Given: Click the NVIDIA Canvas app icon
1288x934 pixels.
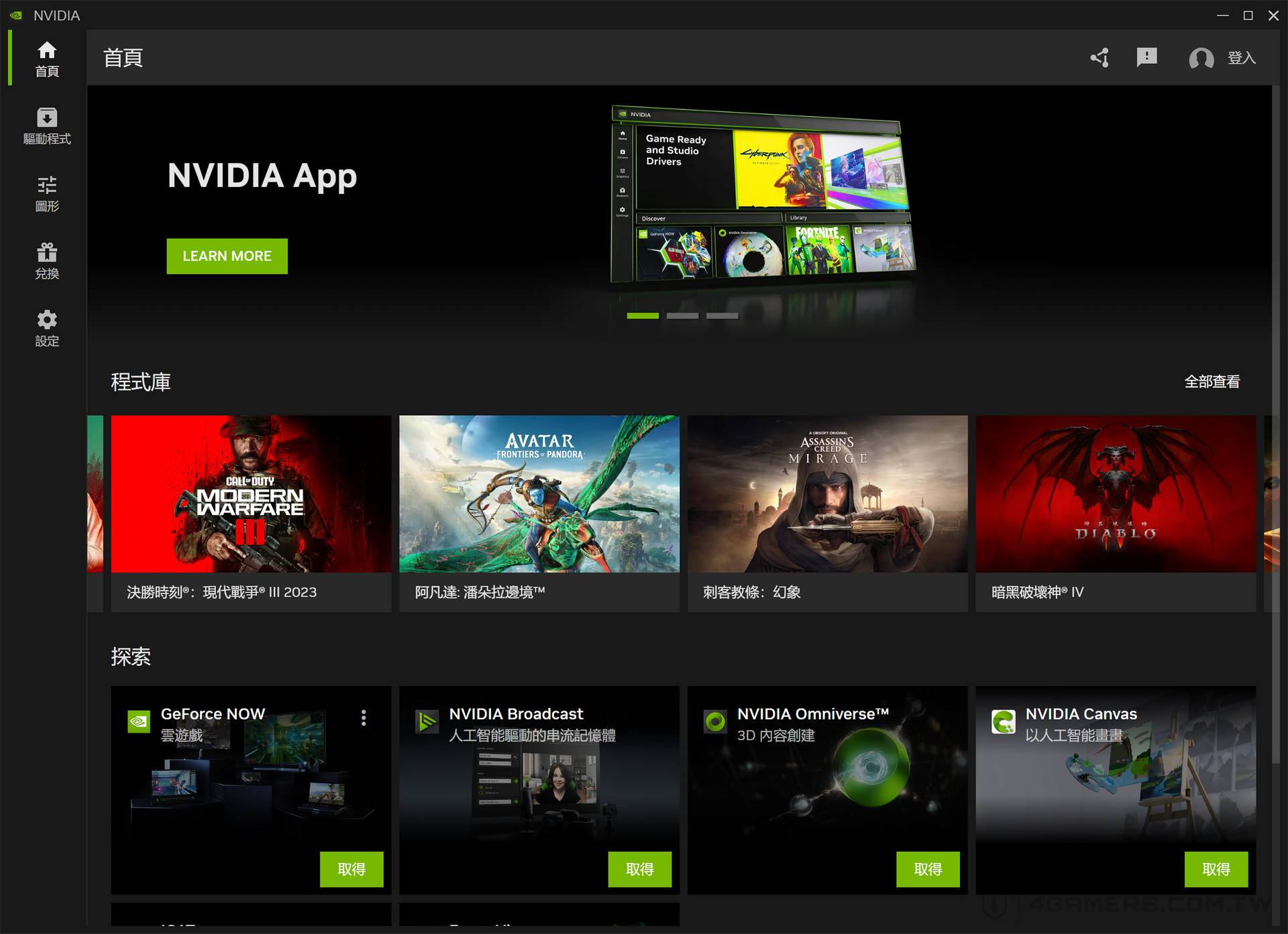Looking at the screenshot, I should 1004,721.
